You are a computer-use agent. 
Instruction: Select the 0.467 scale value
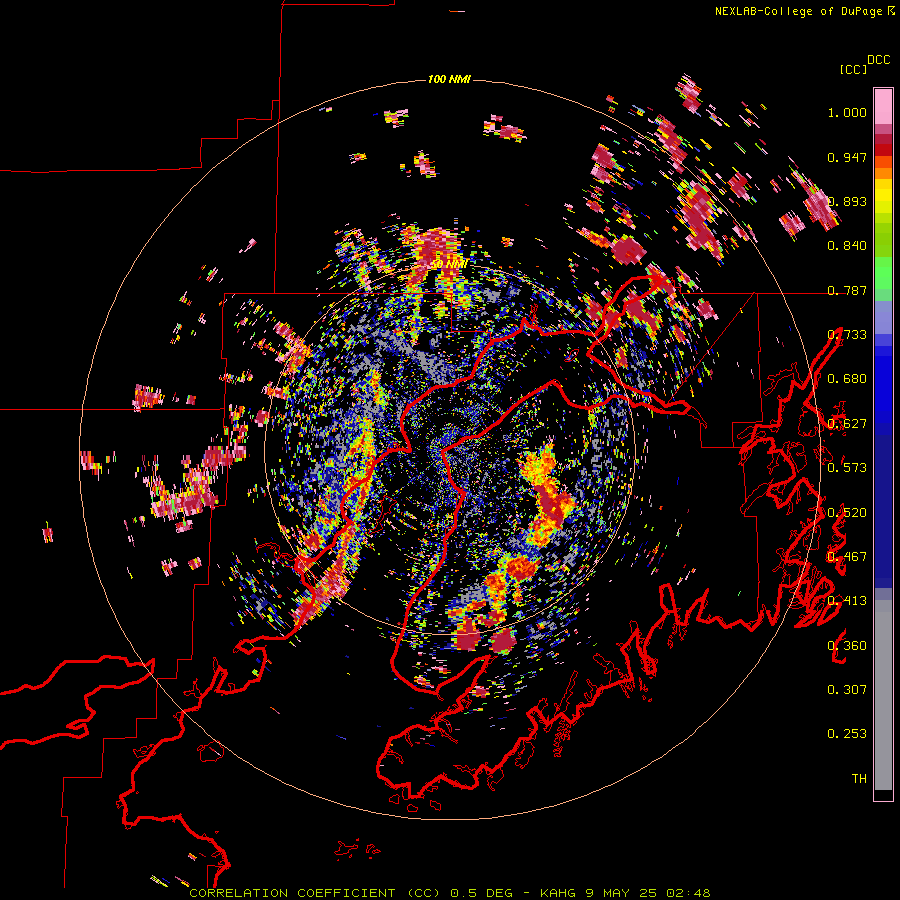[847, 557]
